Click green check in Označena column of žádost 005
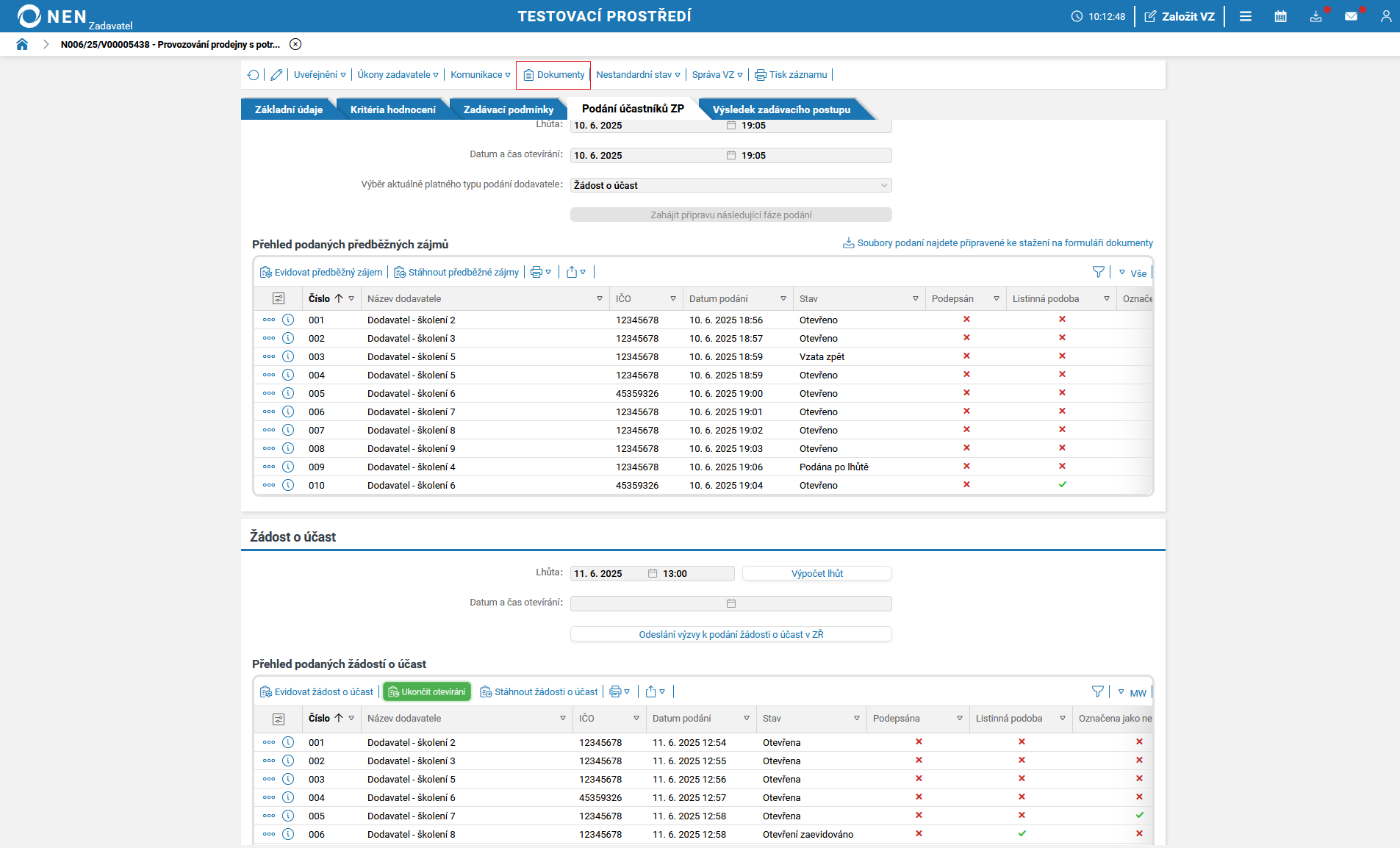1400x848 pixels. (1139, 816)
